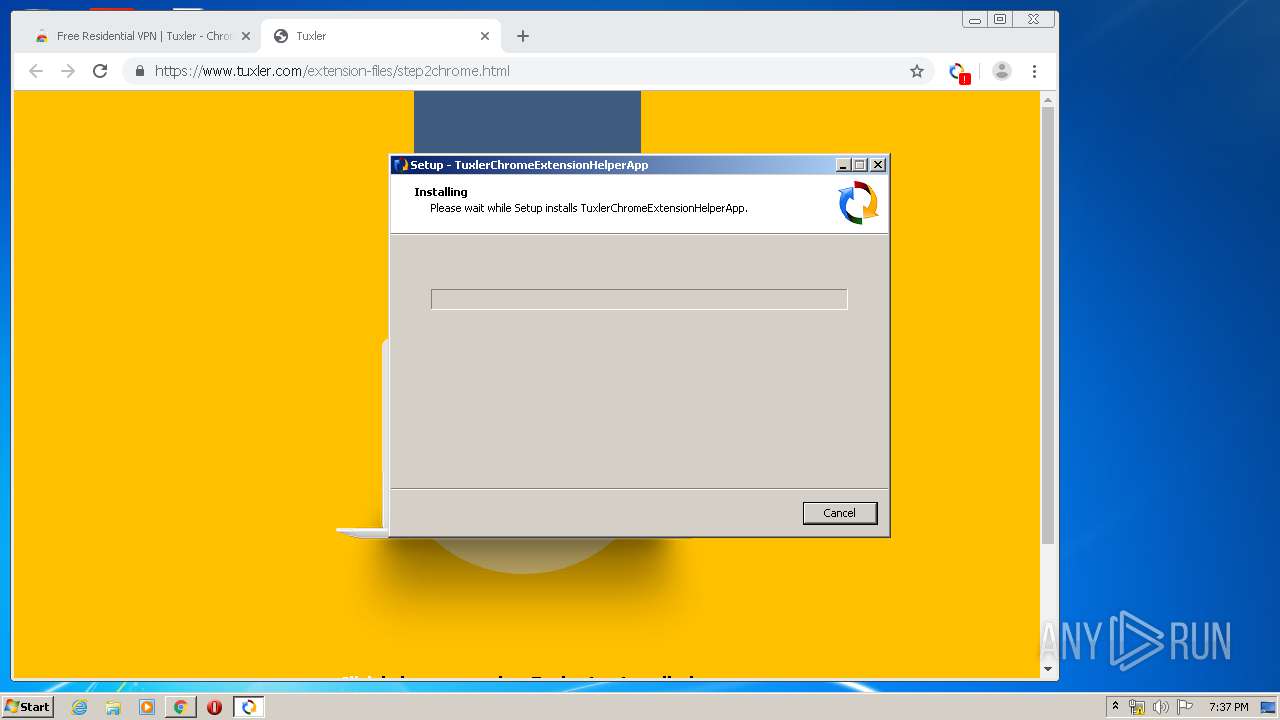
Task: Switch to Tuxler Setup in the taskbar
Action: click(249, 707)
